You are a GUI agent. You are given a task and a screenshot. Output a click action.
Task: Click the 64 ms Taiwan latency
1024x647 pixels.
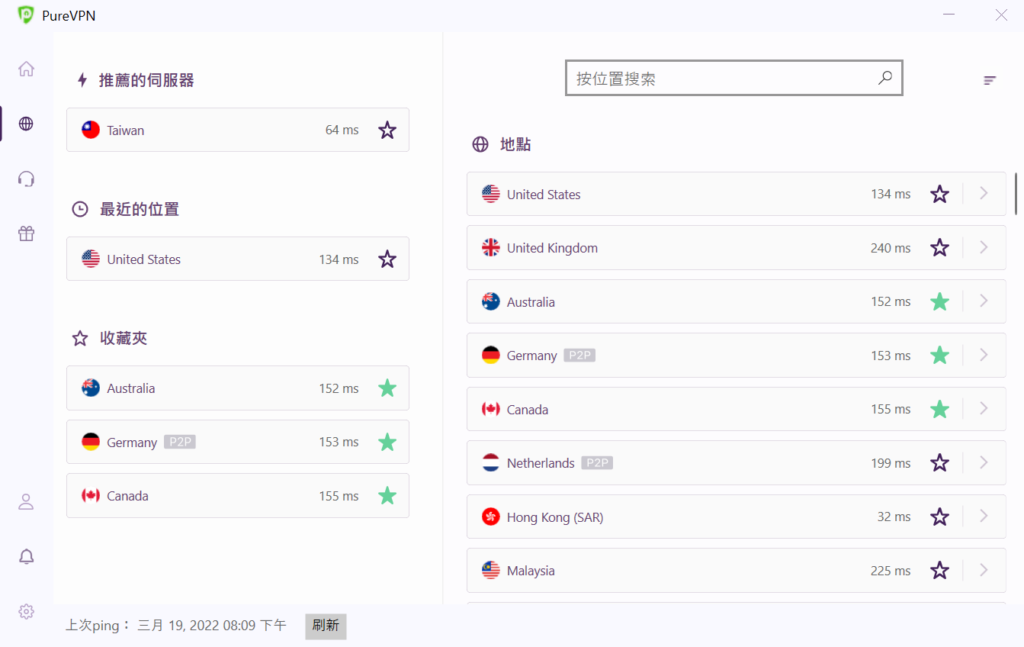[342, 130]
